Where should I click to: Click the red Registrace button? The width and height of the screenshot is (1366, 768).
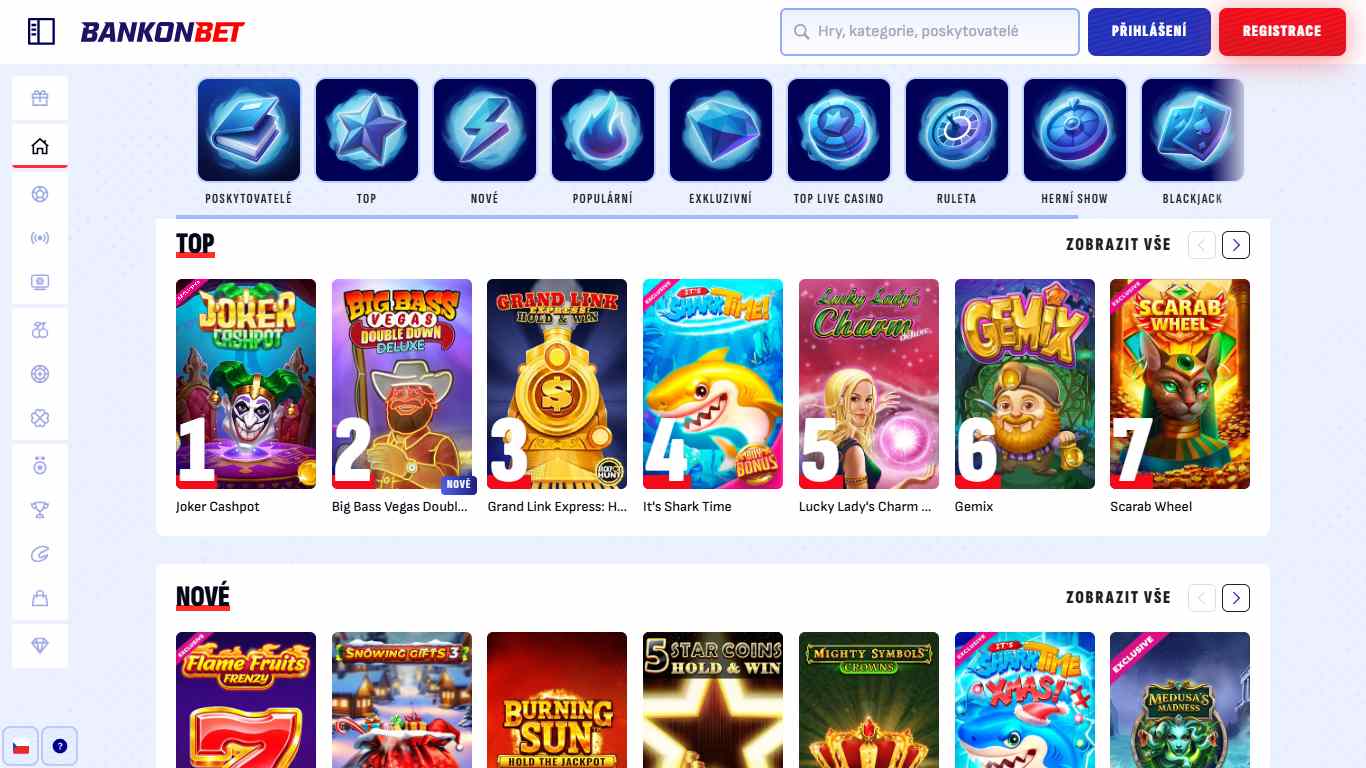pos(1282,31)
